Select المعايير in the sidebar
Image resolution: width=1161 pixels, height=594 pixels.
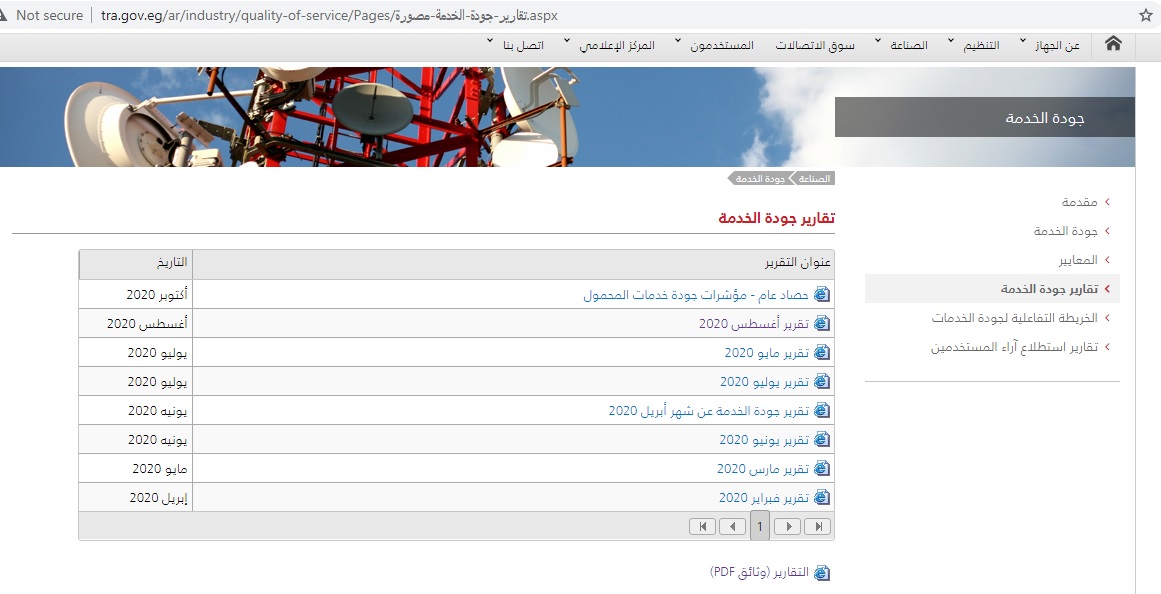pos(1078,260)
